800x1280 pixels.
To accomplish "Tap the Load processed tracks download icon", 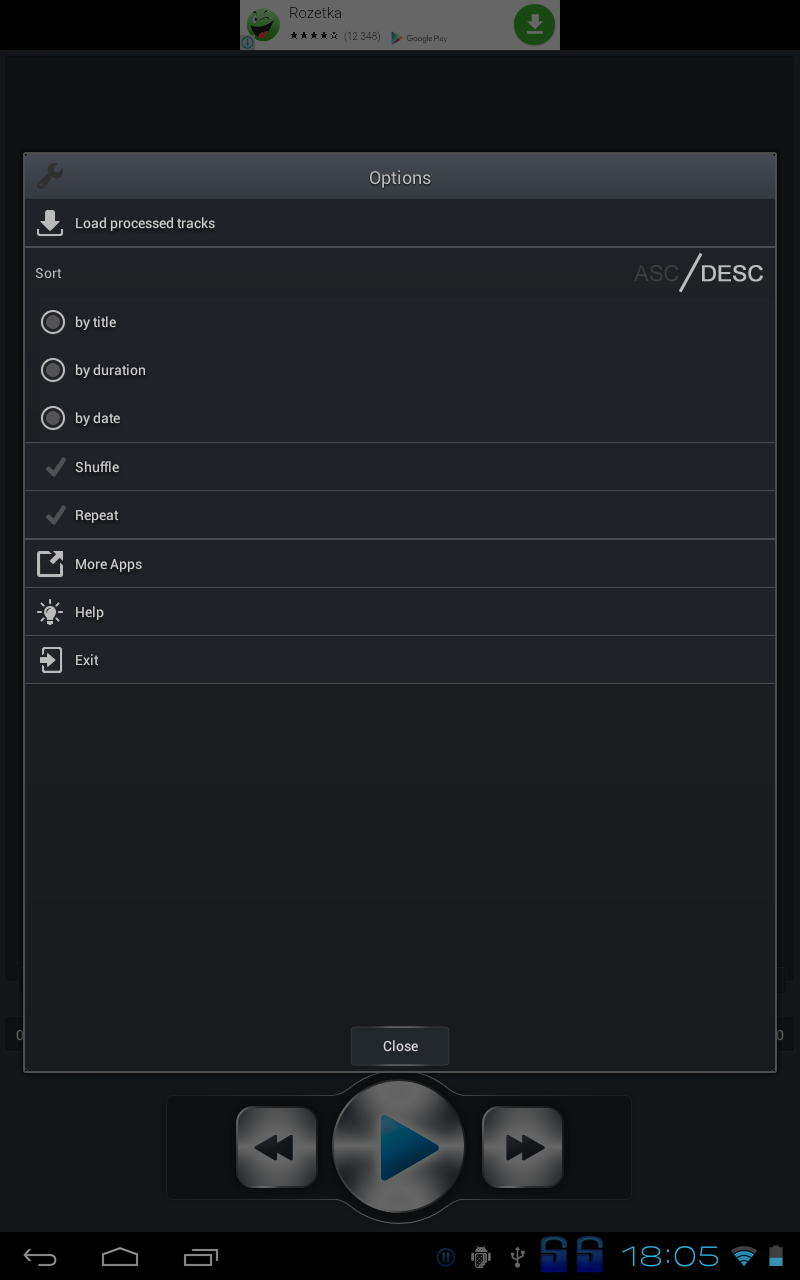I will [50, 223].
